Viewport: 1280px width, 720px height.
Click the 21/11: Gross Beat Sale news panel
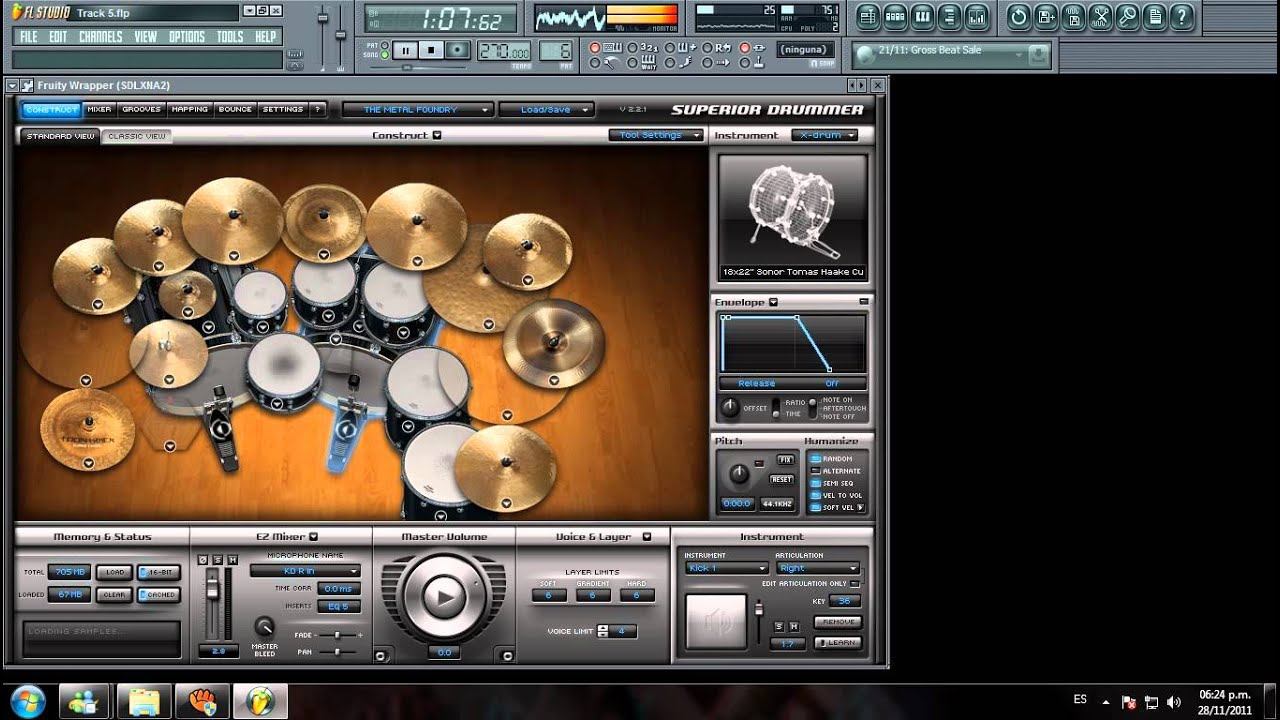tap(951, 55)
